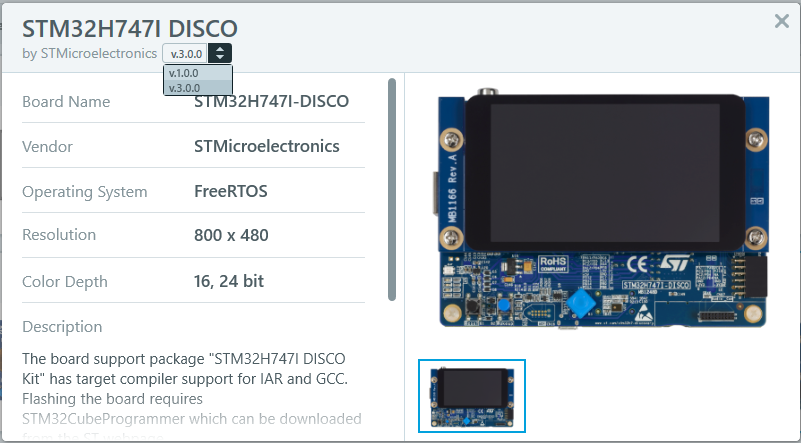Click the 'STMicroelectronics' vendor value
The width and height of the screenshot is (801, 443).
267,146
